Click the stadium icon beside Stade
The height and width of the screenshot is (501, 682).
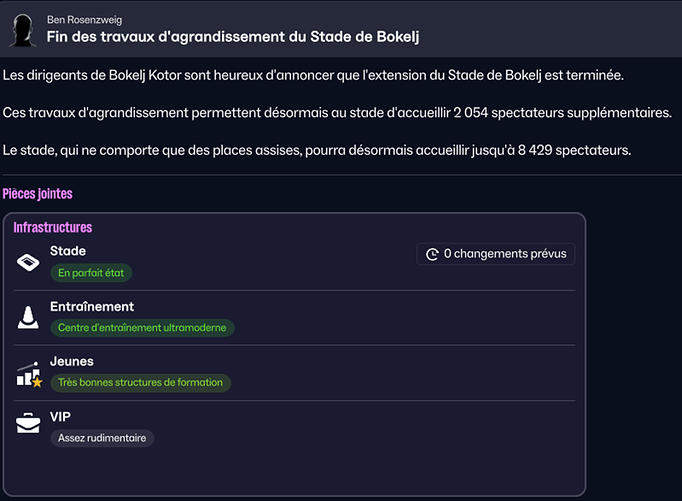28,262
